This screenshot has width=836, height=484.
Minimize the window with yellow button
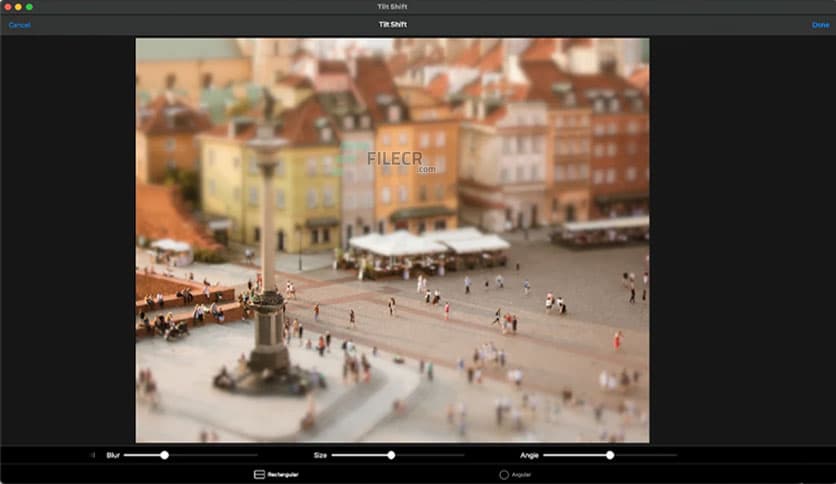point(18,7)
